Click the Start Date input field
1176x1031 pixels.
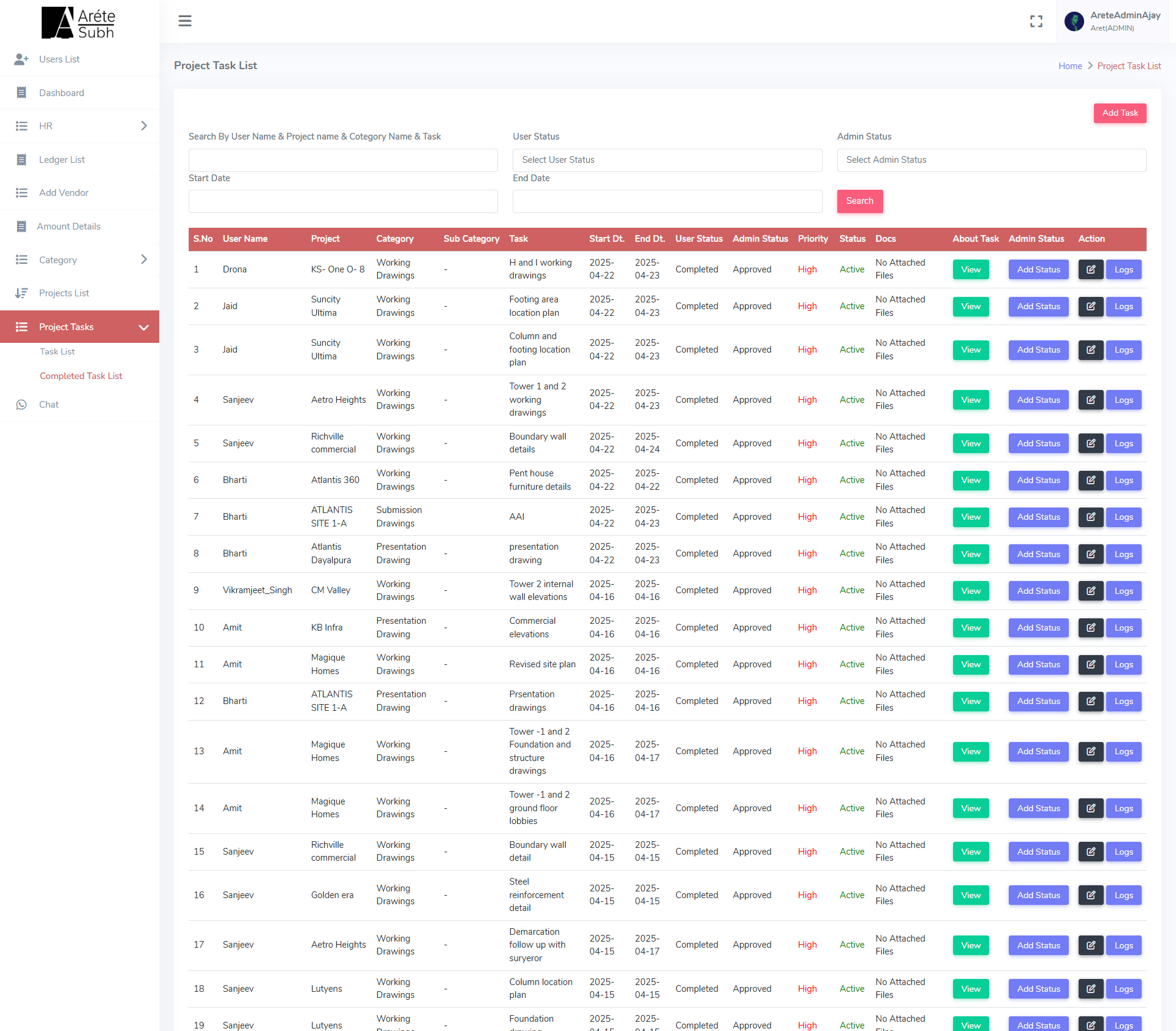click(x=343, y=201)
